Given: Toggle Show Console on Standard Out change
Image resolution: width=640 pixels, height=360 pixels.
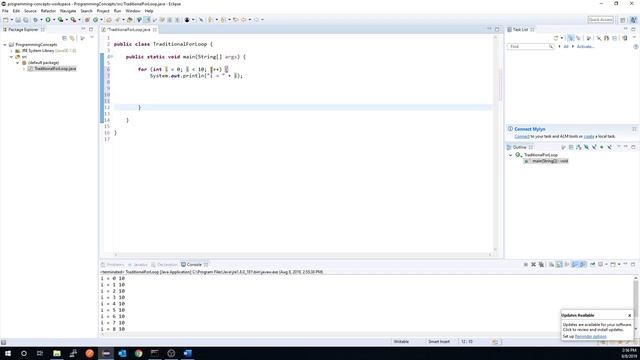Looking at the screenshot, I should 575,264.
